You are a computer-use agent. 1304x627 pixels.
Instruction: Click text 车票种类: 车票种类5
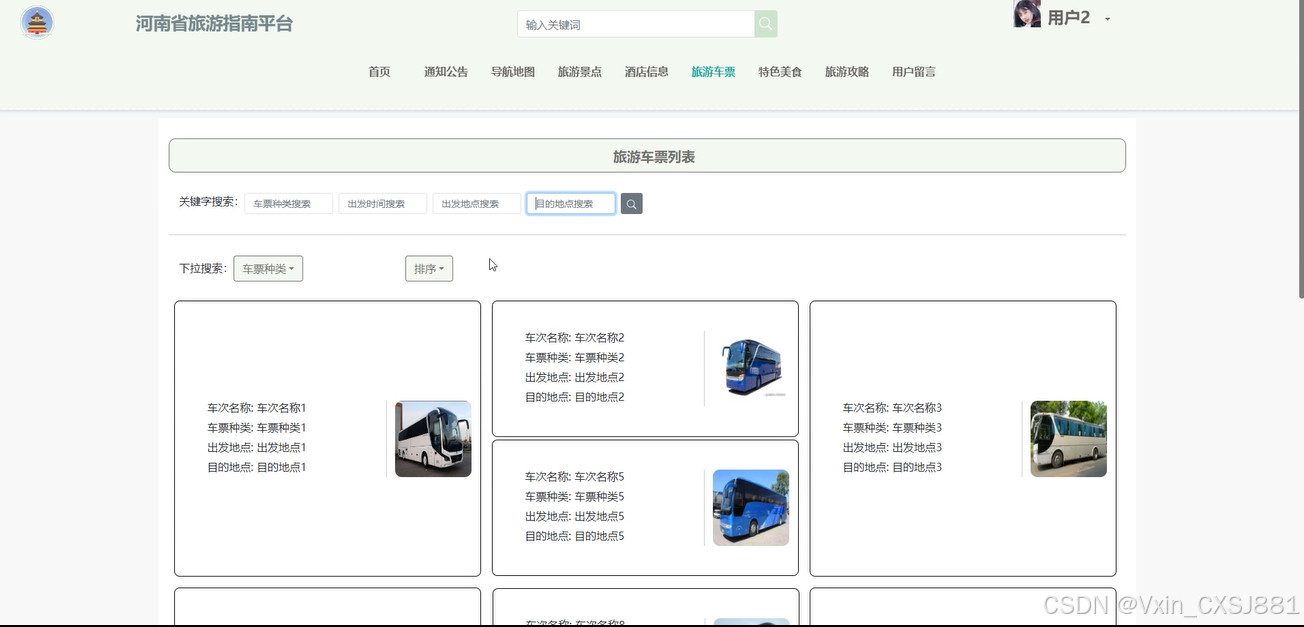click(575, 497)
